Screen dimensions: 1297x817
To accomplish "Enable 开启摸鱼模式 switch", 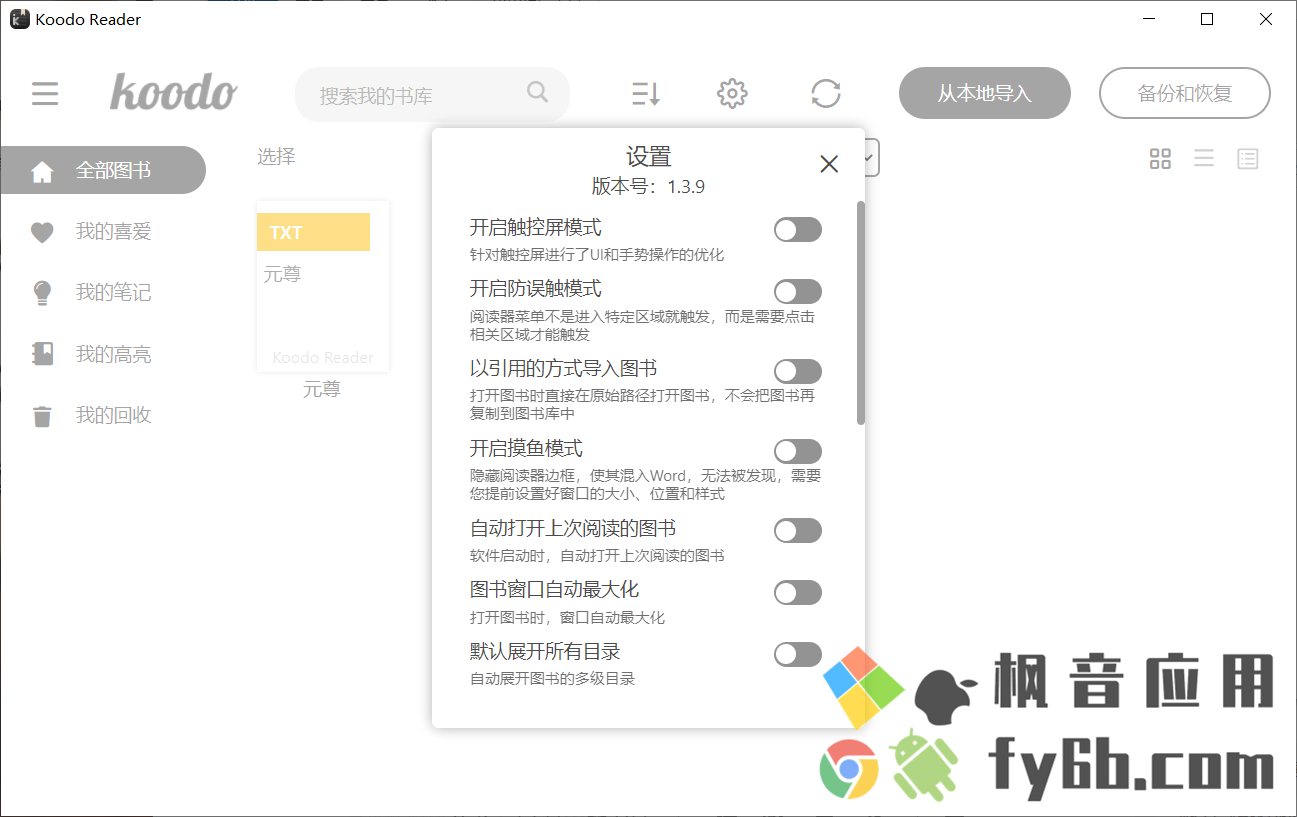I will click(x=798, y=451).
